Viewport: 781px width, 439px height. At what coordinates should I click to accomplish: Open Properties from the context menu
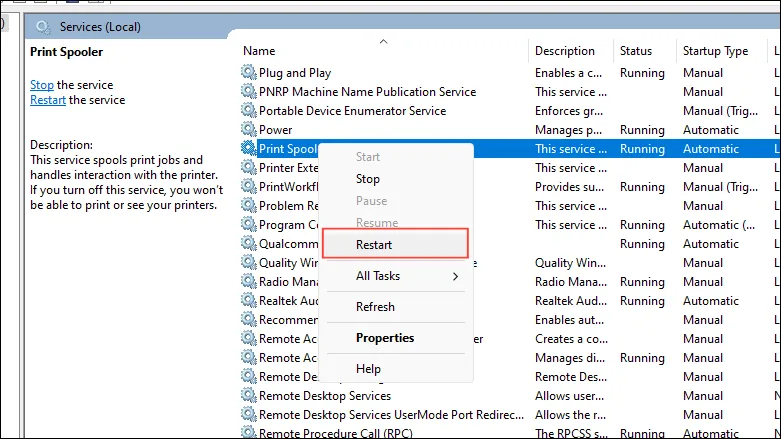tap(385, 338)
